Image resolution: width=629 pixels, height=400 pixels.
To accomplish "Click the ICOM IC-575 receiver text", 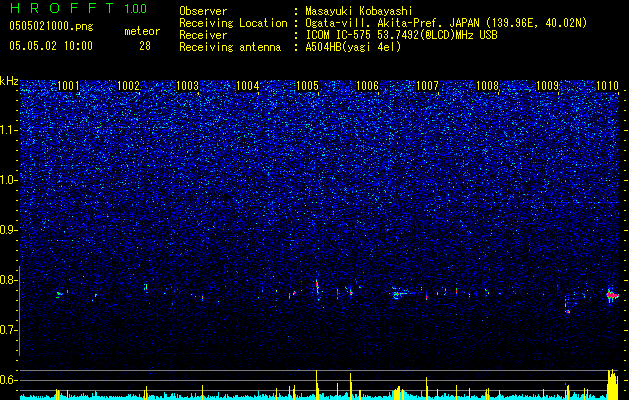I will click(401, 35).
